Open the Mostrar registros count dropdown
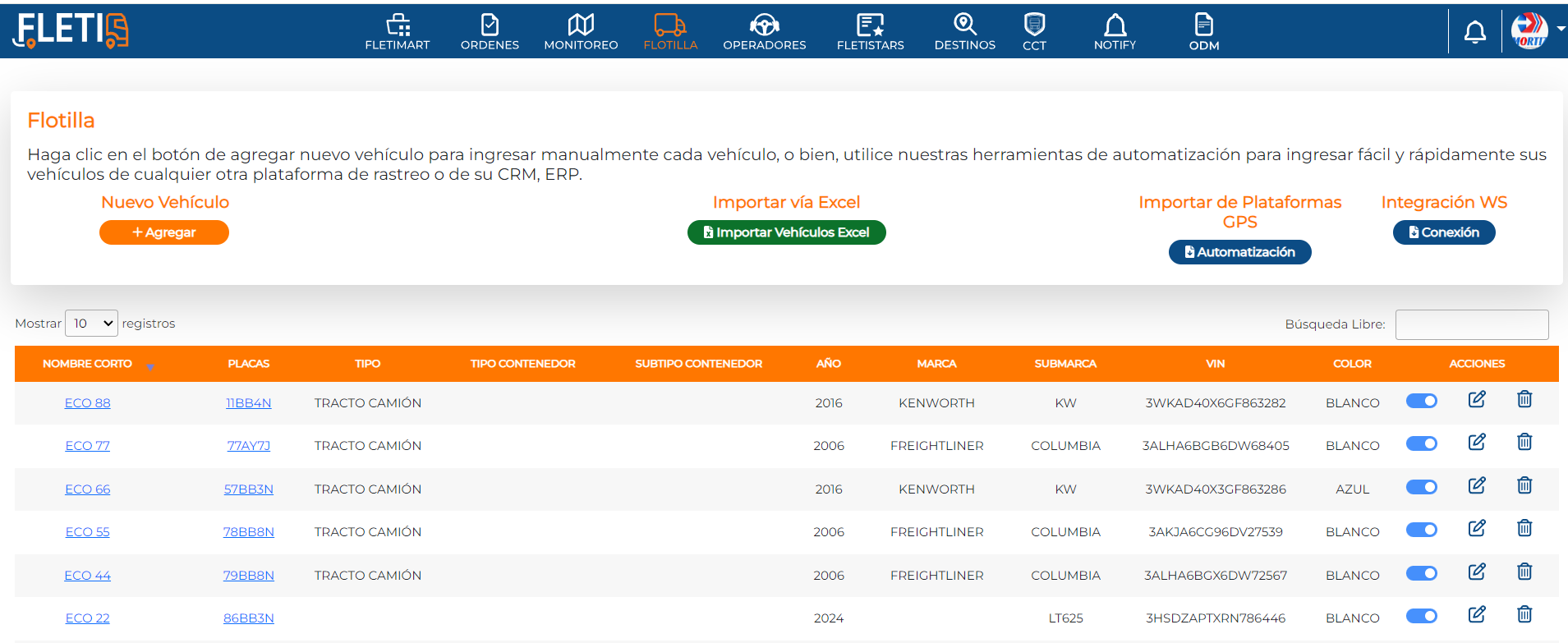The width and height of the screenshot is (1568, 643). coord(91,324)
